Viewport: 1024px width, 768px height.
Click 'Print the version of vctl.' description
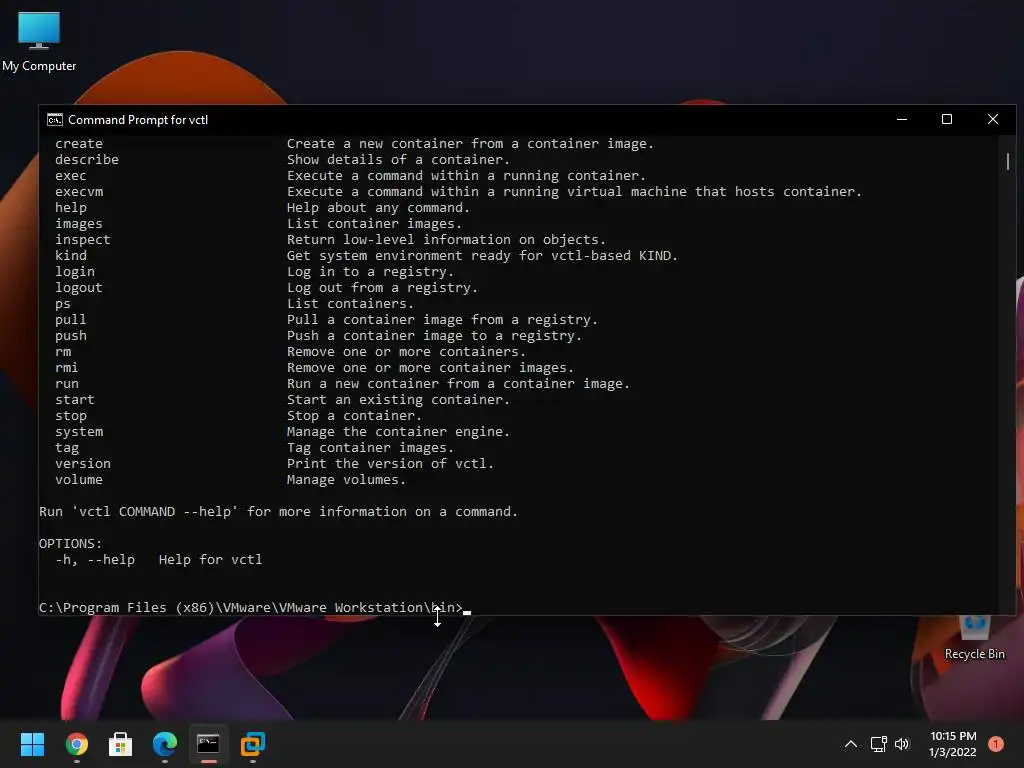[x=390, y=464]
